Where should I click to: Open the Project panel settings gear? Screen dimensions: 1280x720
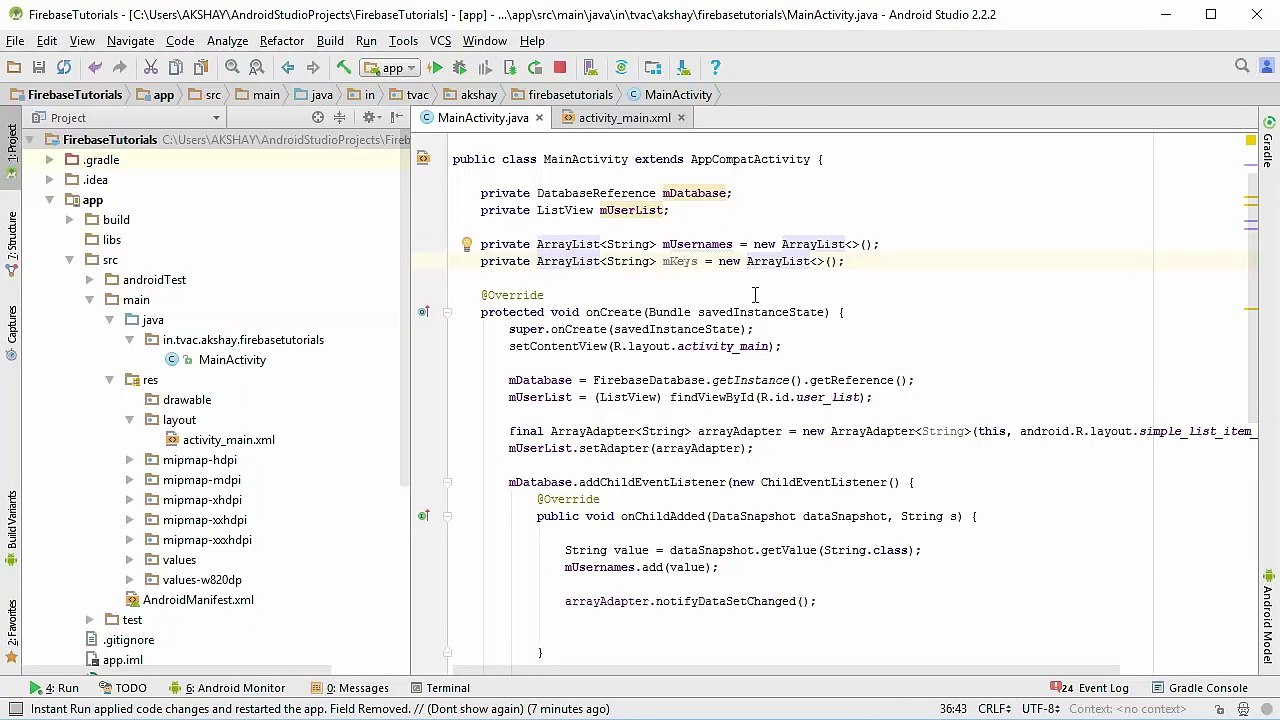pos(370,118)
